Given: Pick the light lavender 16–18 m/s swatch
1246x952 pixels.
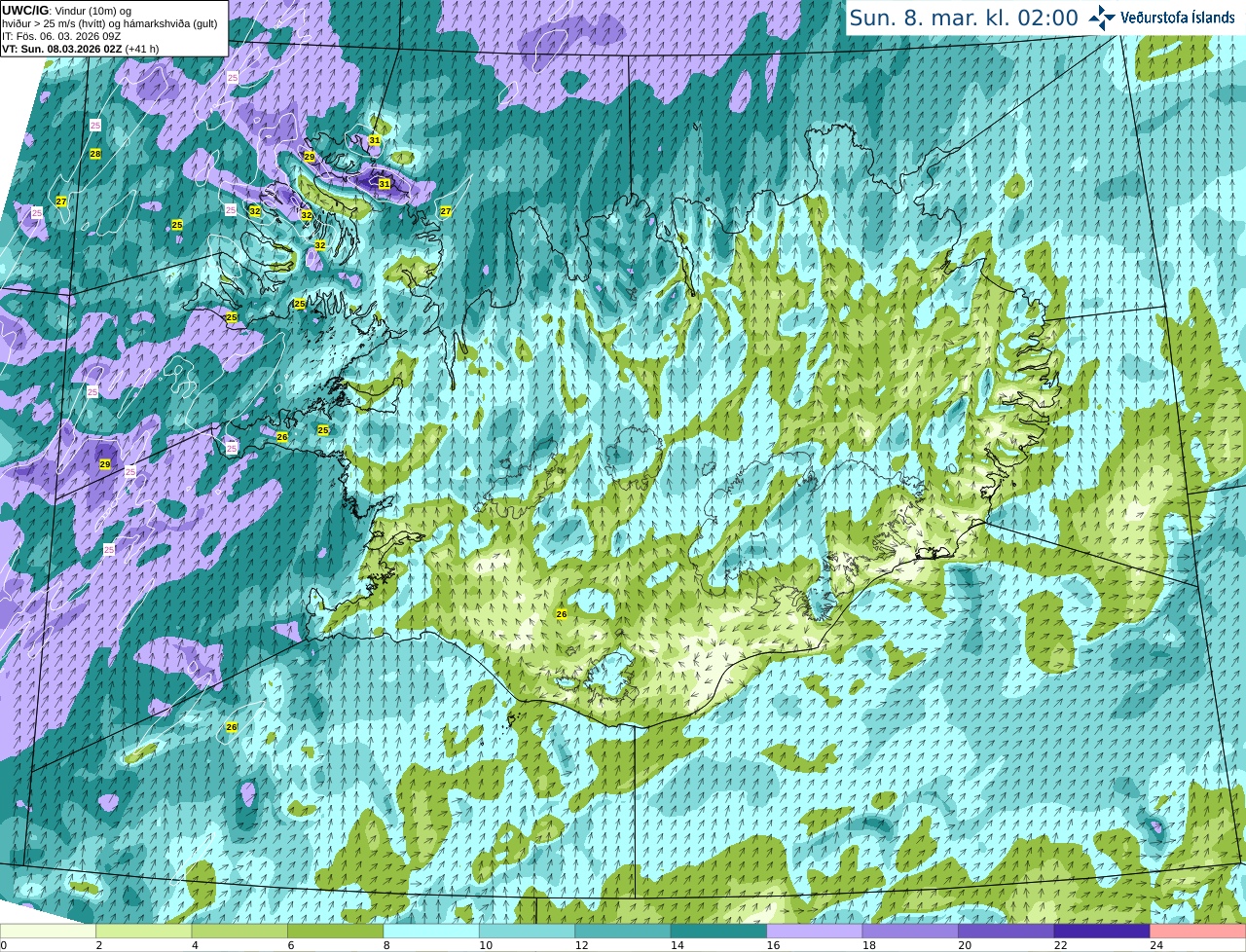Looking at the screenshot, I should [x=815, y=932].
